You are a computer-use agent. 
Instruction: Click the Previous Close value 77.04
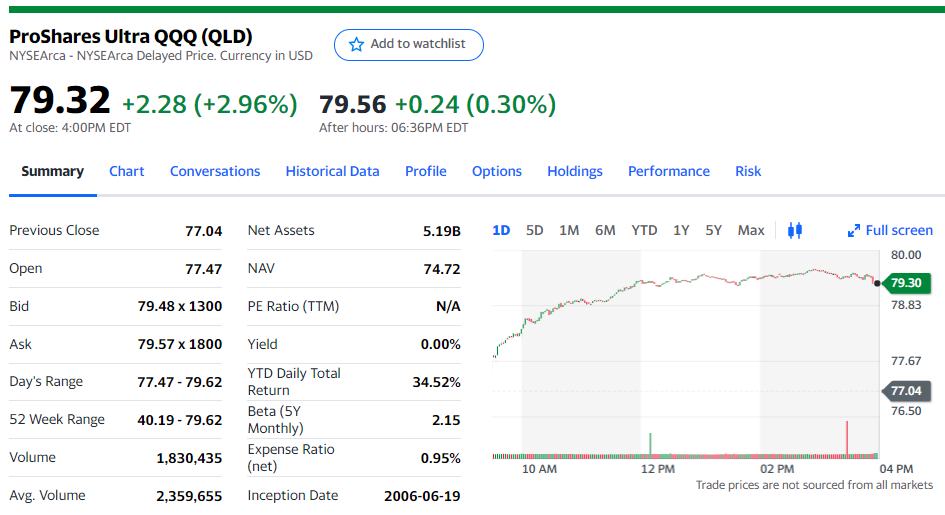point(204,231)
